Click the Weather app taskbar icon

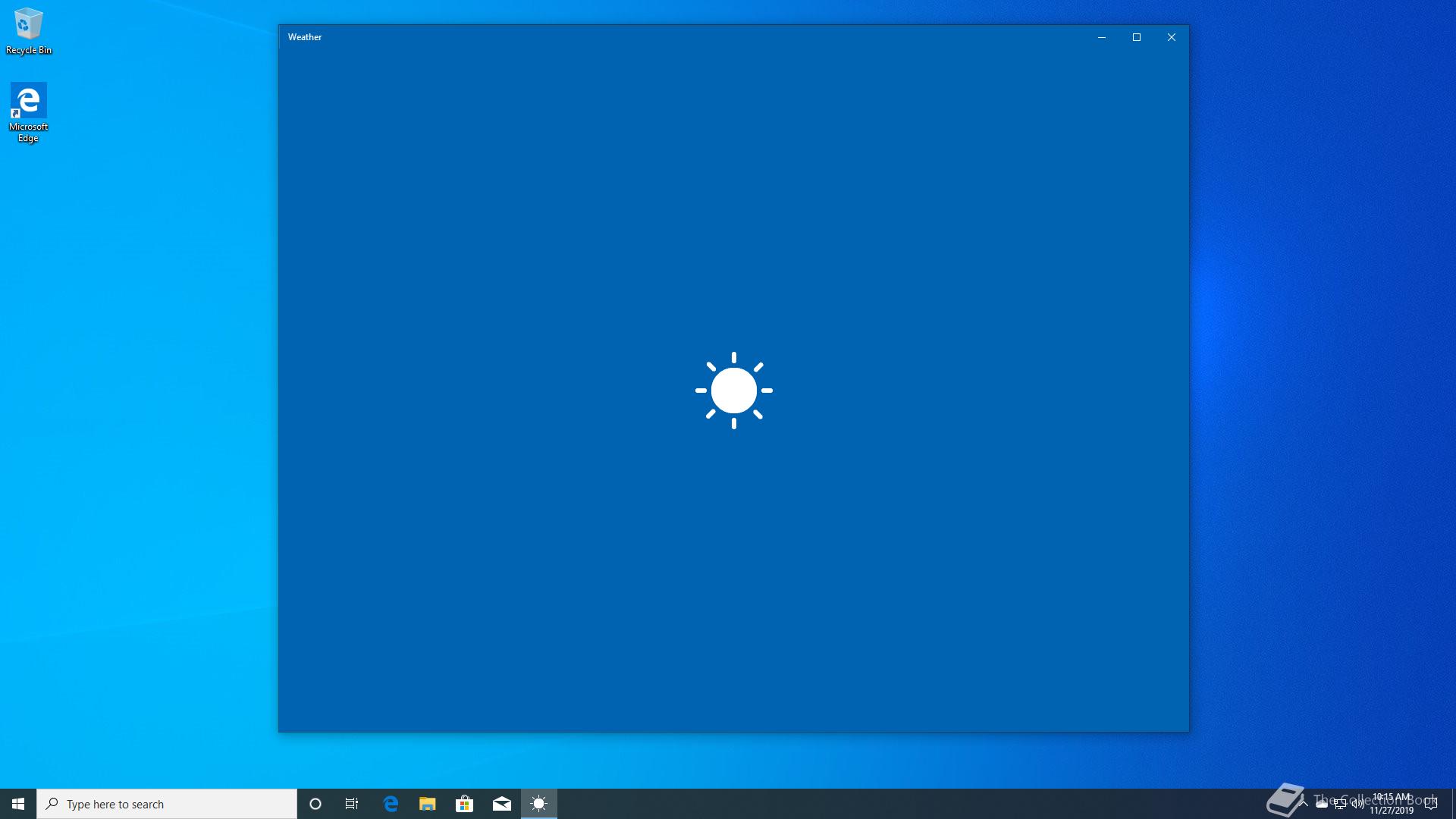[538, 804]
